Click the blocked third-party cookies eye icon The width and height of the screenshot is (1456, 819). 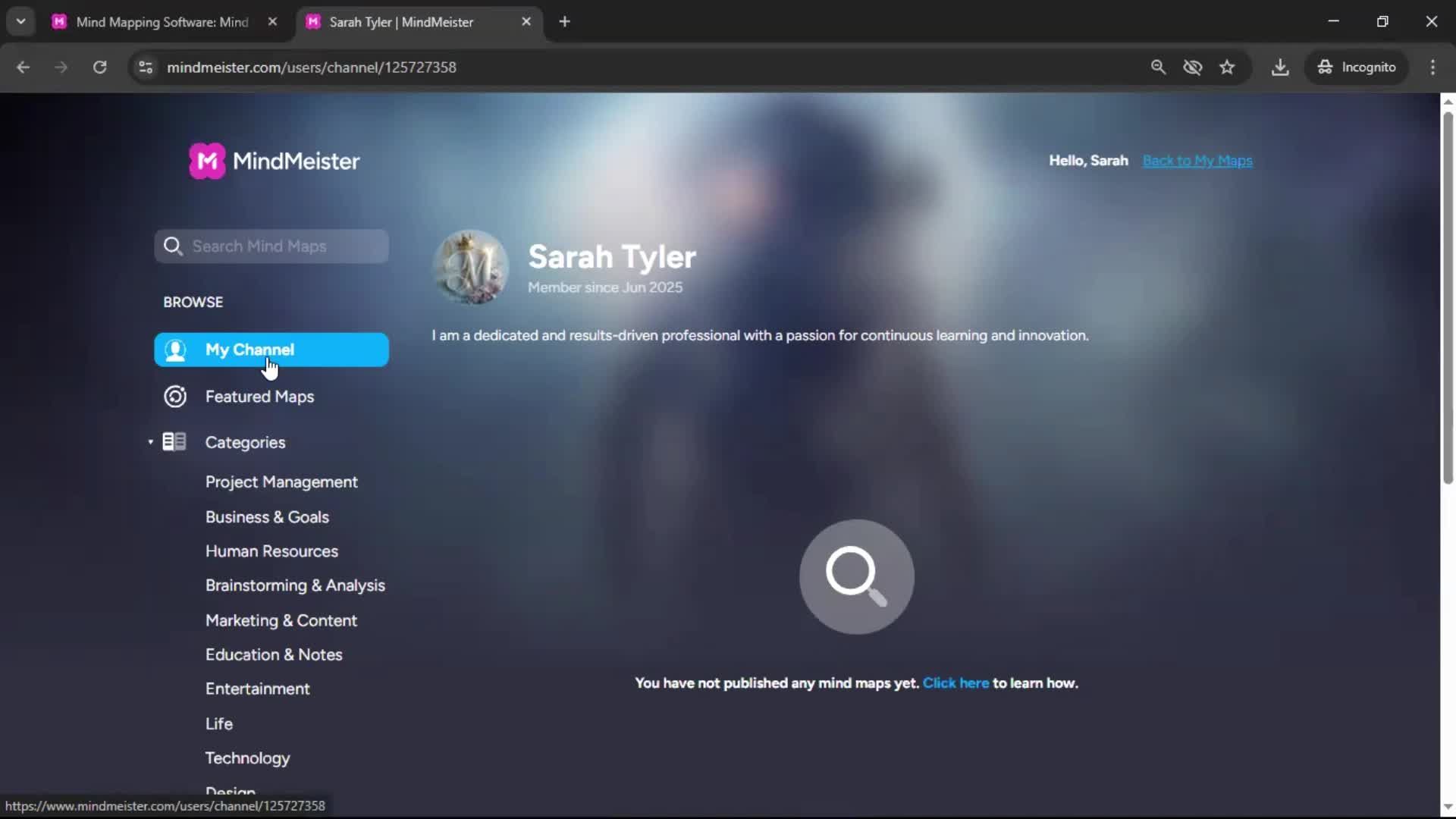(x=1193, y=67)
